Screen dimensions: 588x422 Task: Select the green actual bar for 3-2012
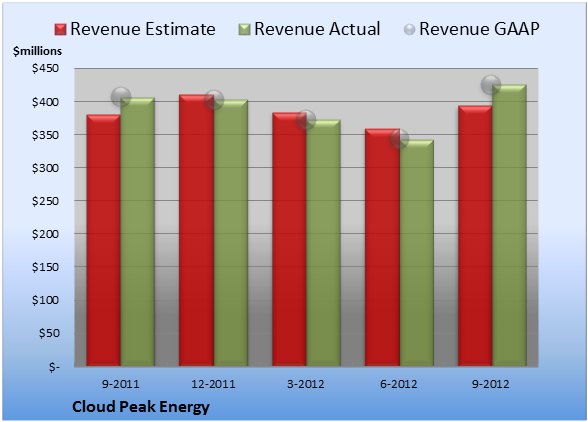(x=323, y=243)
